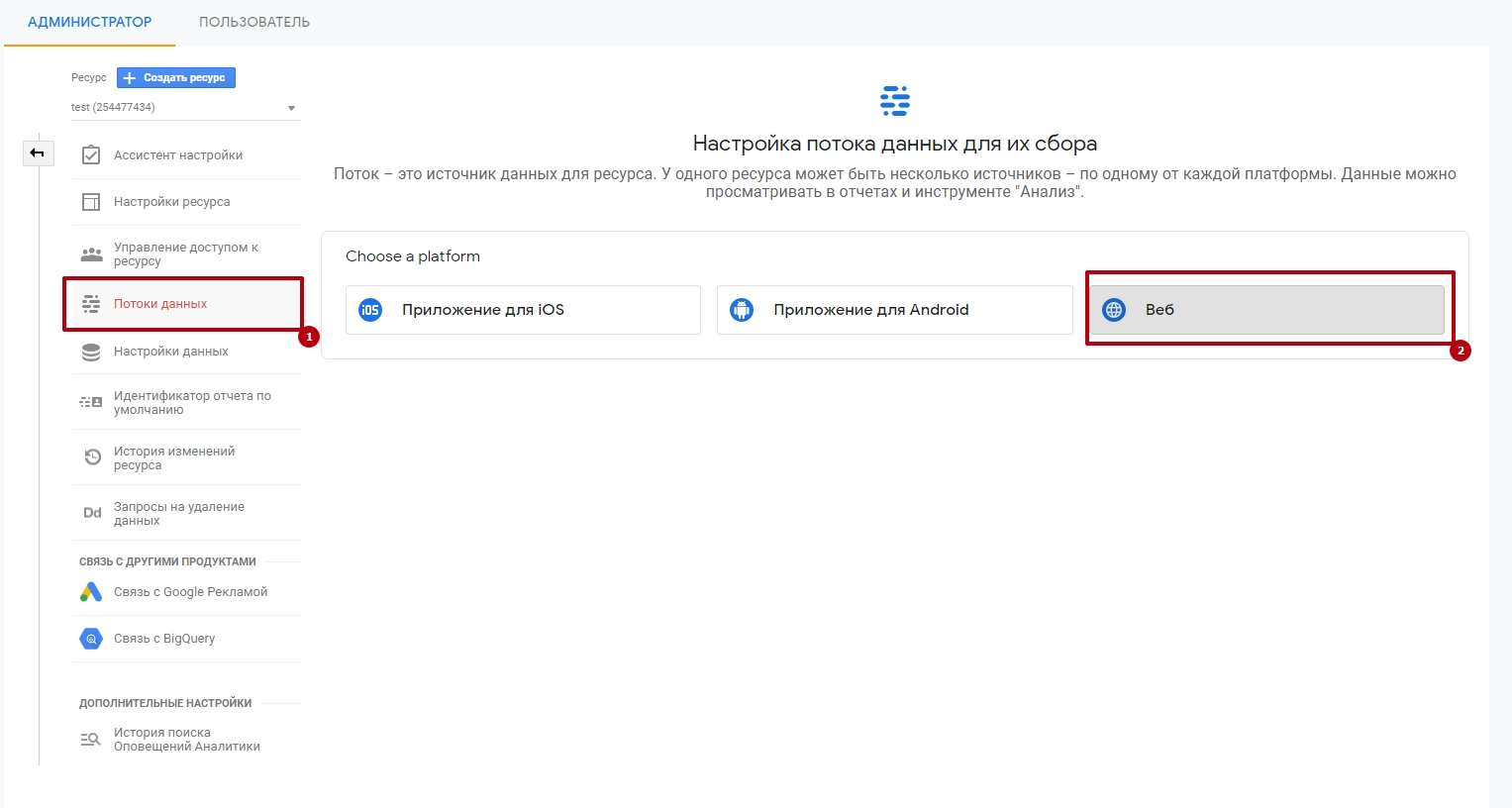Click the Google Ads logo icon
This screenshot has height=808, width=1512.
click(91, 592)
